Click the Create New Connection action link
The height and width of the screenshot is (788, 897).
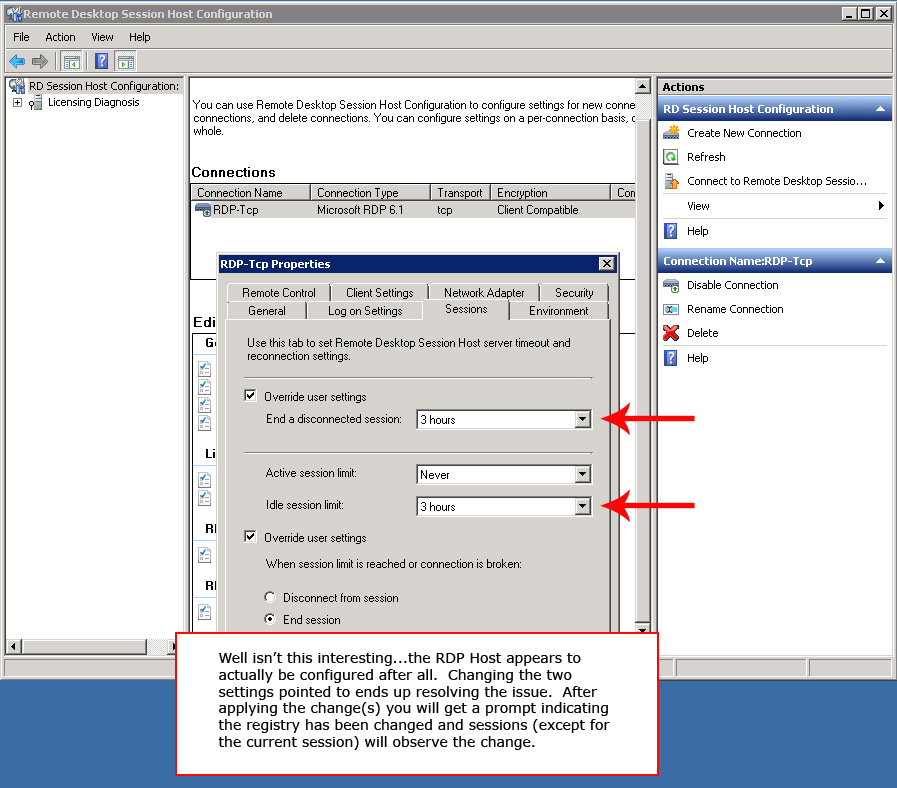click(744, 133)
